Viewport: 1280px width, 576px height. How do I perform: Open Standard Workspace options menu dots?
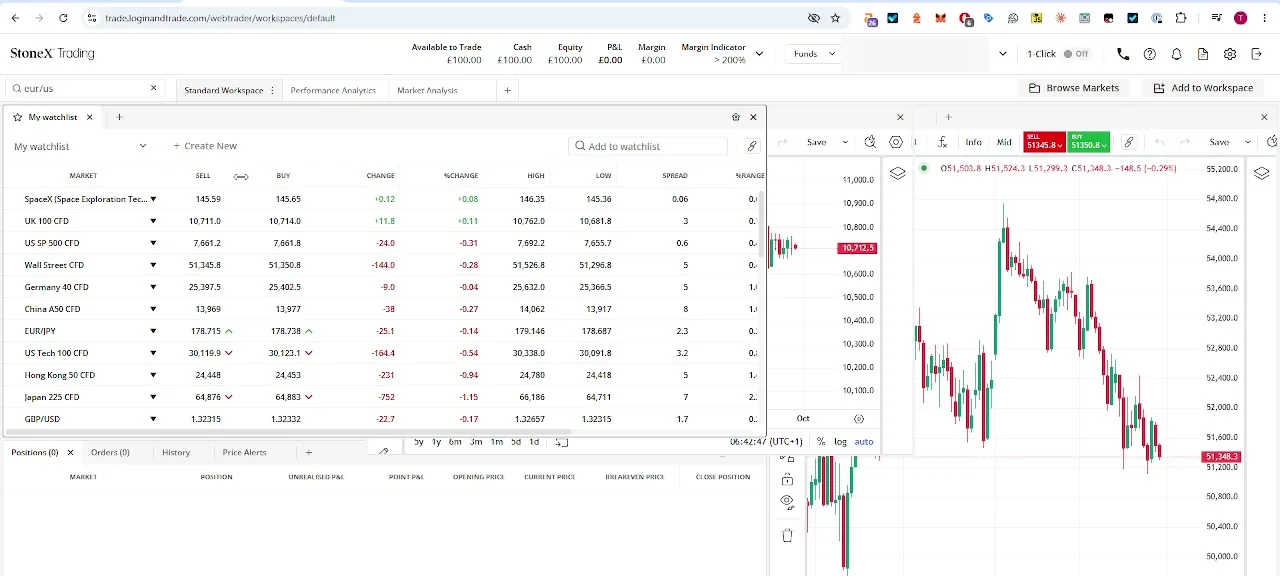[272, 90]
